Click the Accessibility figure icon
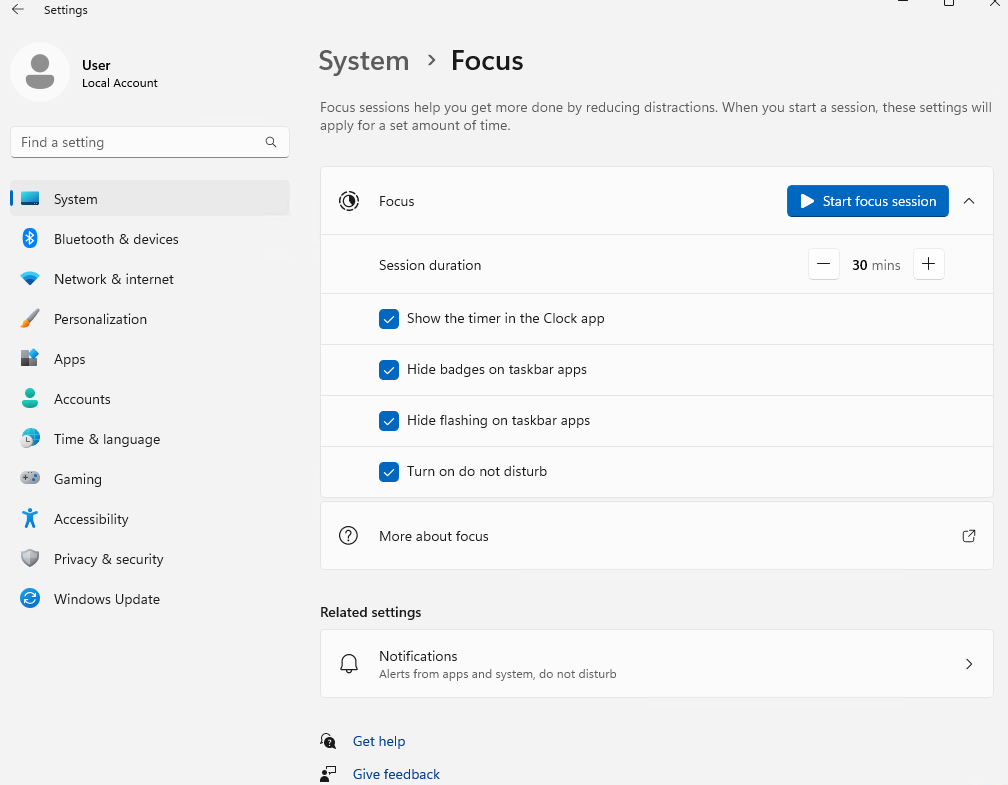1008x785 pixels. point(30,519)
